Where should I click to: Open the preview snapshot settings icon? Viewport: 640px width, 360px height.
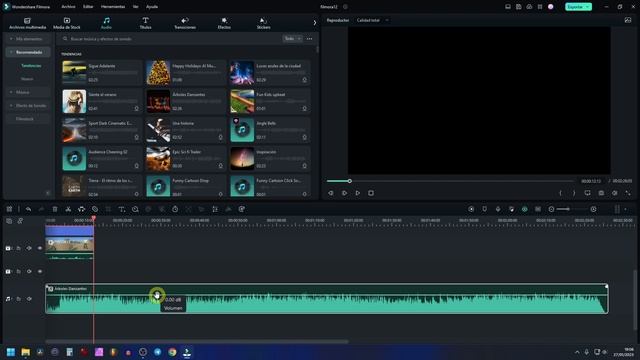pyautogui.click(x=628, y=20)
